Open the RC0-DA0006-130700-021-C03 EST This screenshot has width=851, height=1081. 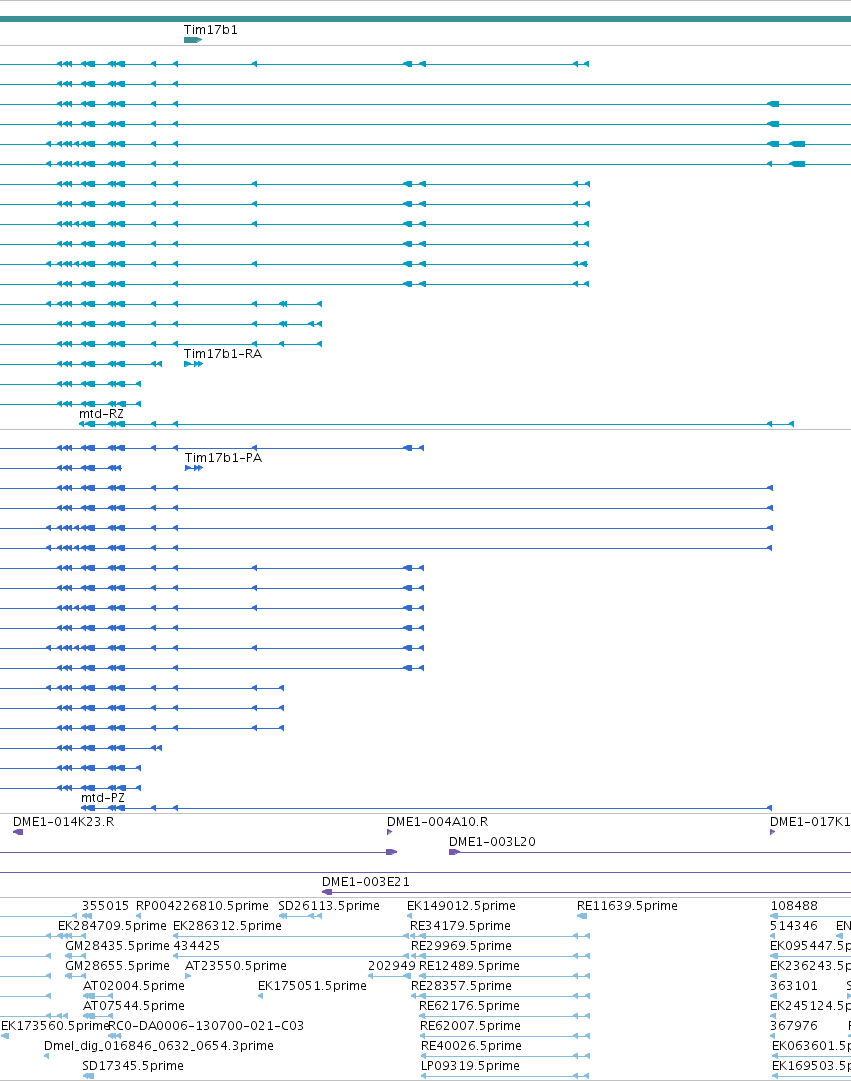pos(206,1026)
